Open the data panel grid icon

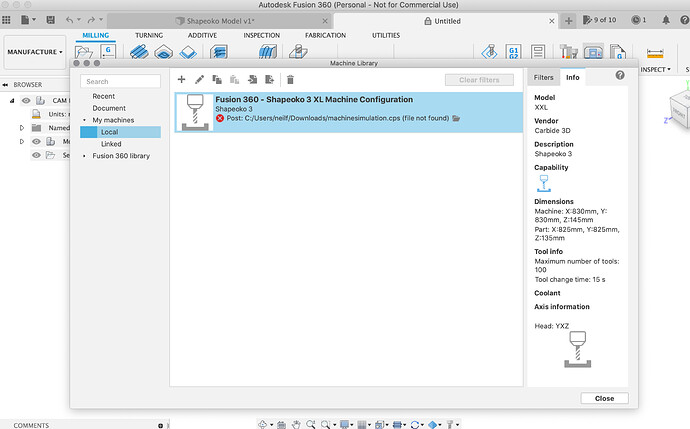(6, 20)
